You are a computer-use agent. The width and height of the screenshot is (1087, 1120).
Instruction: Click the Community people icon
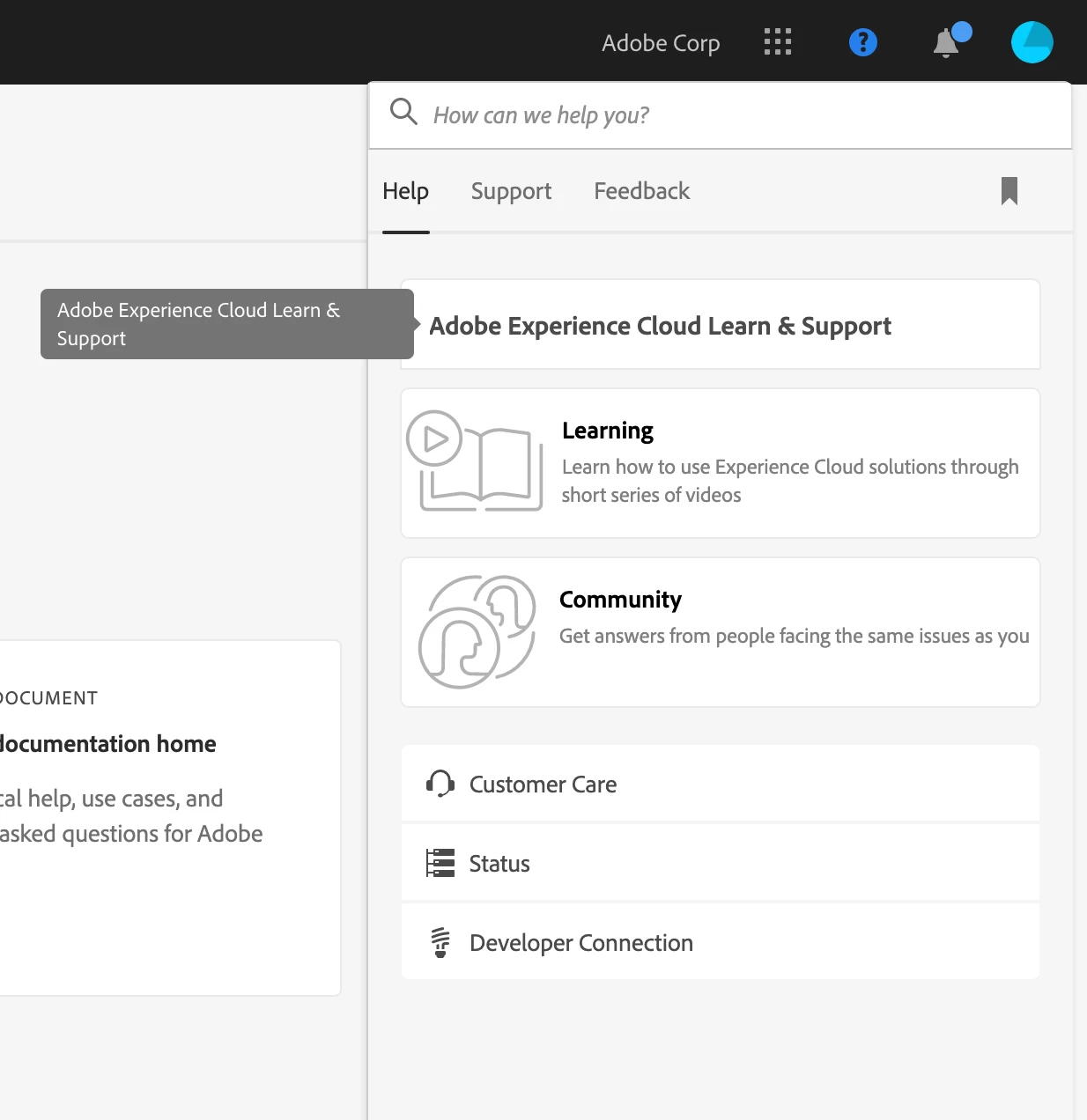point(477,631)
